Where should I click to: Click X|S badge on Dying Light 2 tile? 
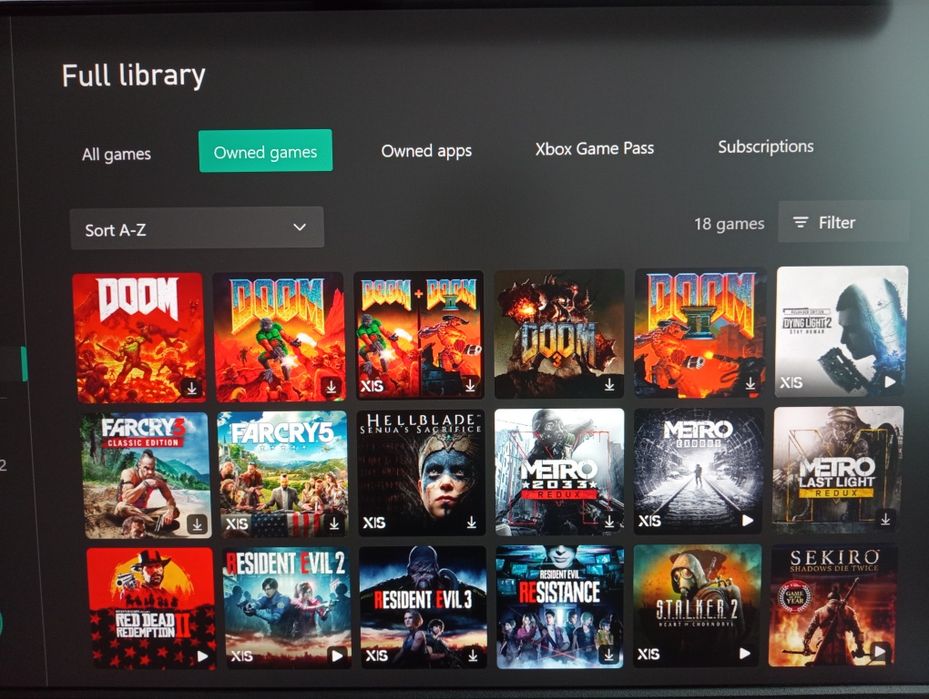coord(791,383)
